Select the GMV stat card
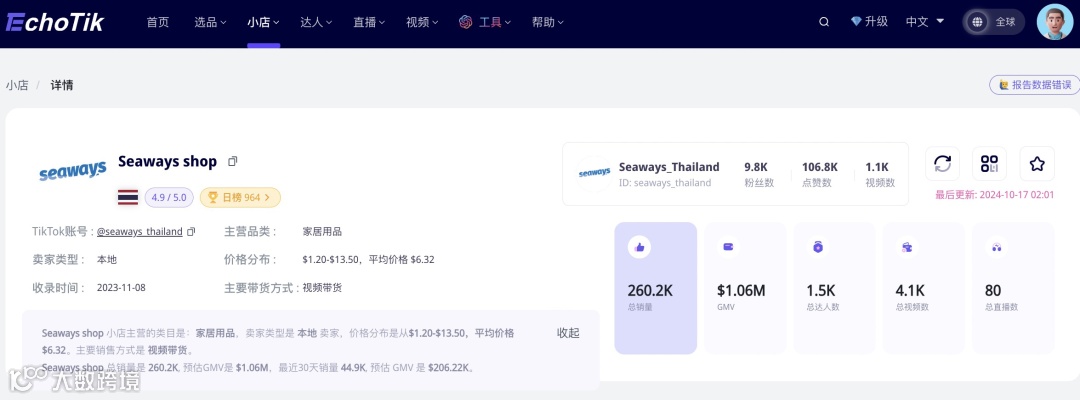This screenshot has width=1080, height=400. tap(745, 288)
